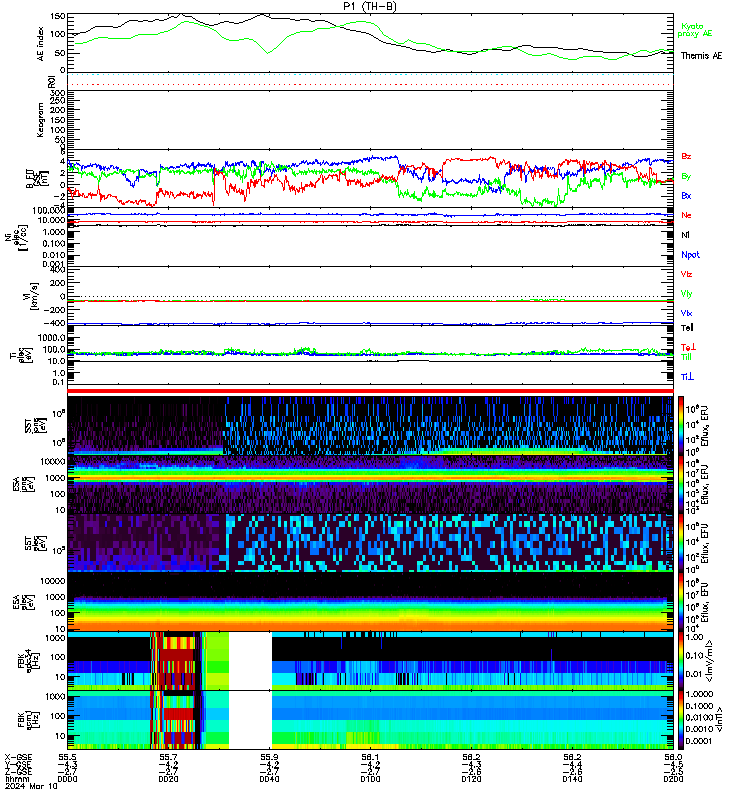Image resolution: width=750 pixels, height=800 pixels.
Task: Click the blue Vix legend label
Action: point(686,313)
